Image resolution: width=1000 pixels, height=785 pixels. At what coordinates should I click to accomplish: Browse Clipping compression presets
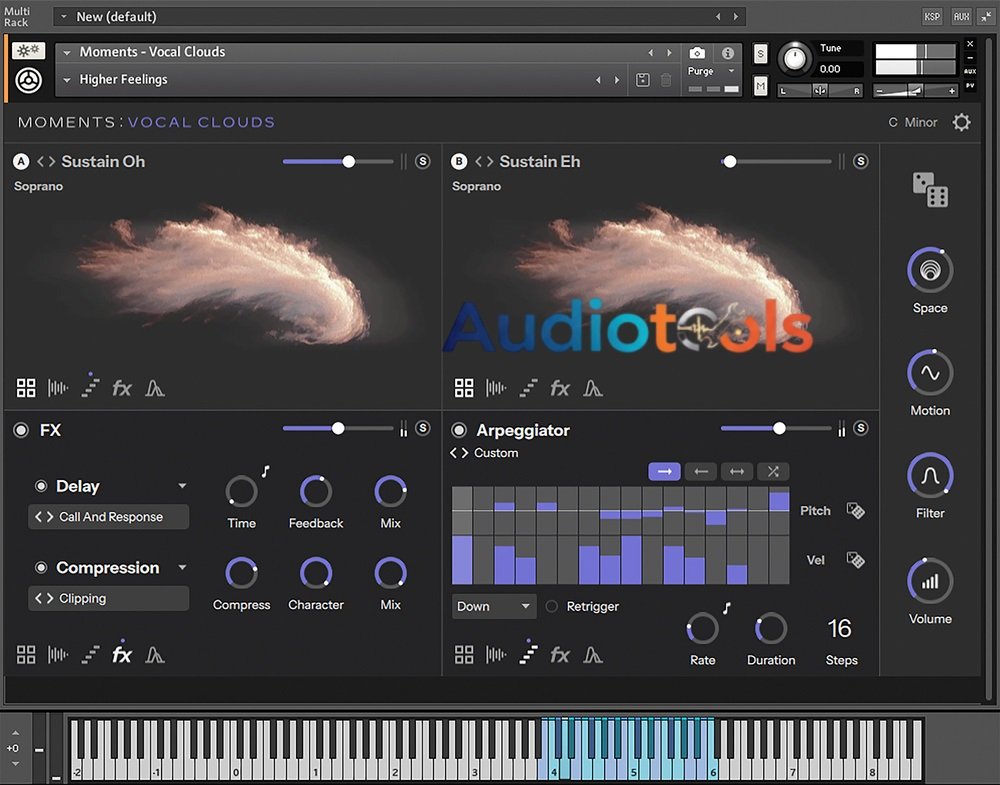tap(108, 598)
